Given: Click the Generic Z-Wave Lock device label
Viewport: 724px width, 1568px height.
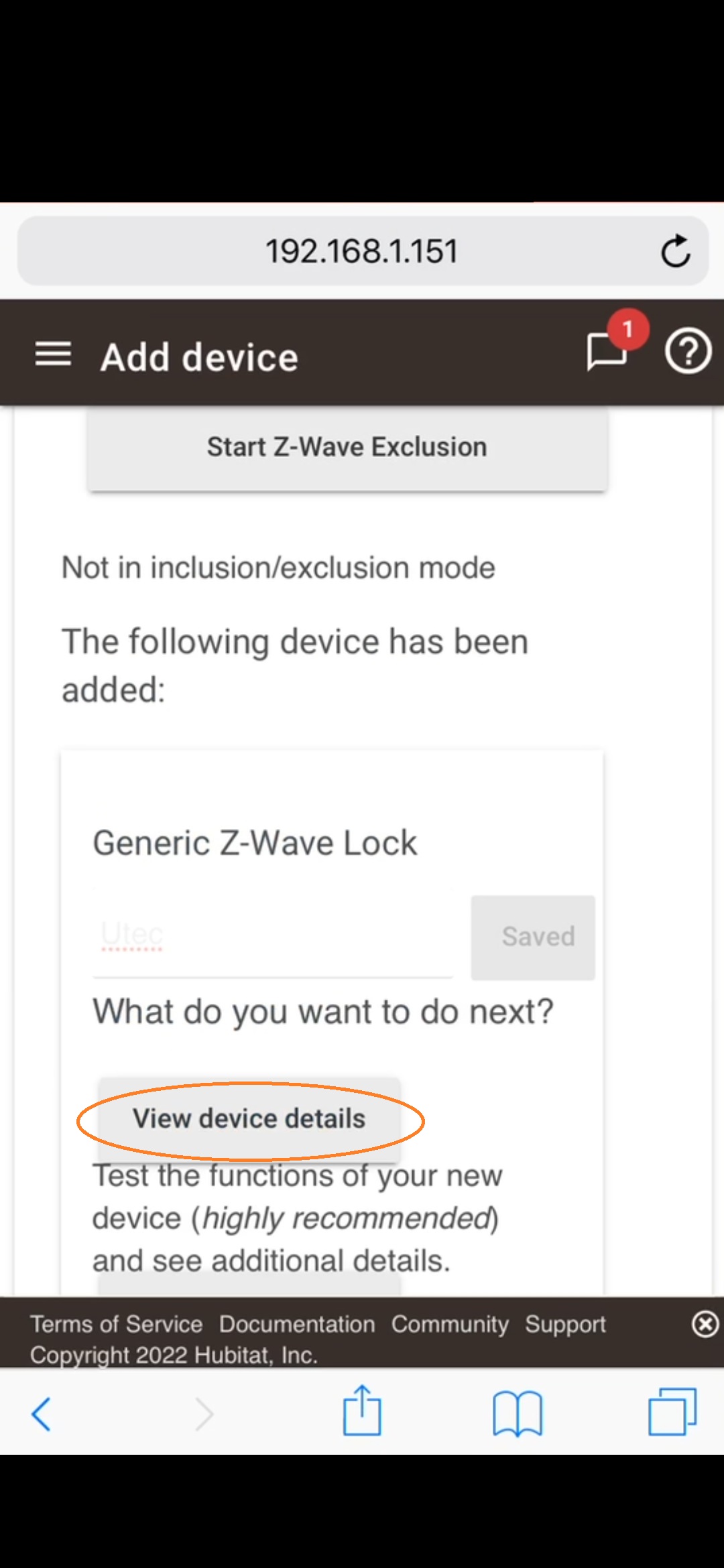Looking at the screenshot, I should (255, 843).
